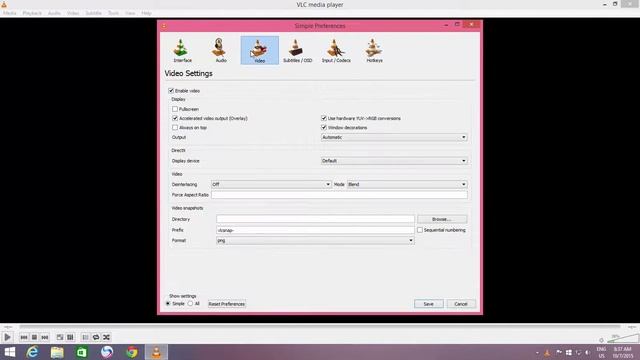Open the Display device dropdown
The image size is (640, 360).
tap(394, 161)
